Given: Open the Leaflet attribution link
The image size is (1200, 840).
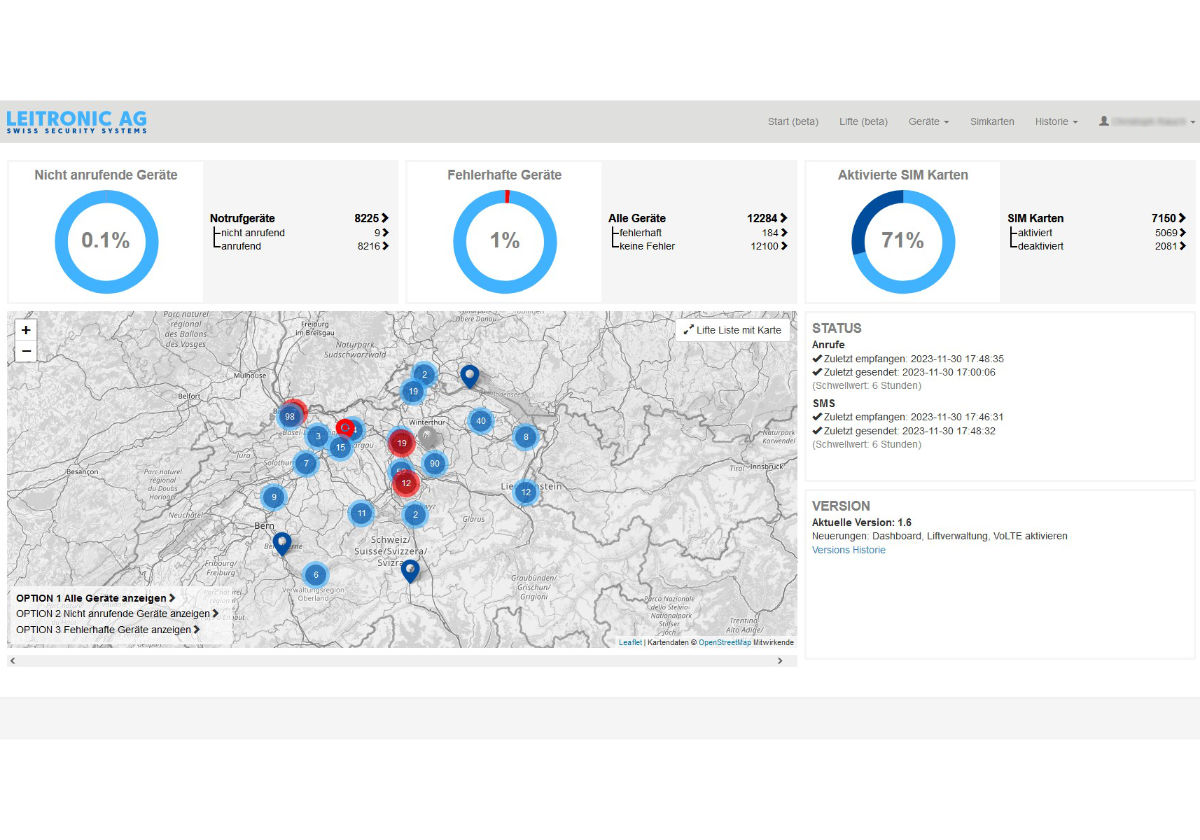Looking at the screenshot, I should pyautogui.click(x=630, y=642).
